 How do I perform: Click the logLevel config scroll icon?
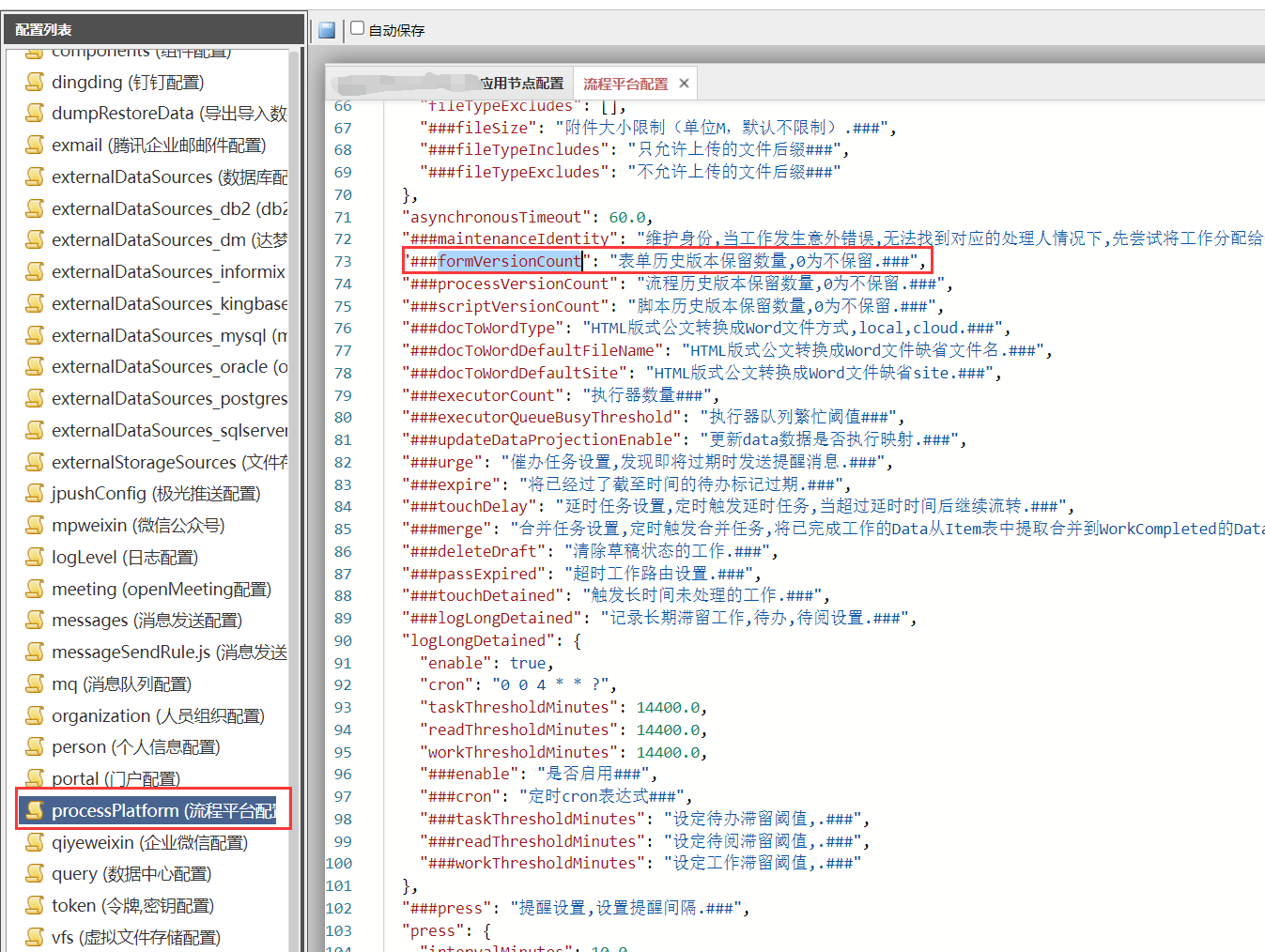click(x=35, y=558)
